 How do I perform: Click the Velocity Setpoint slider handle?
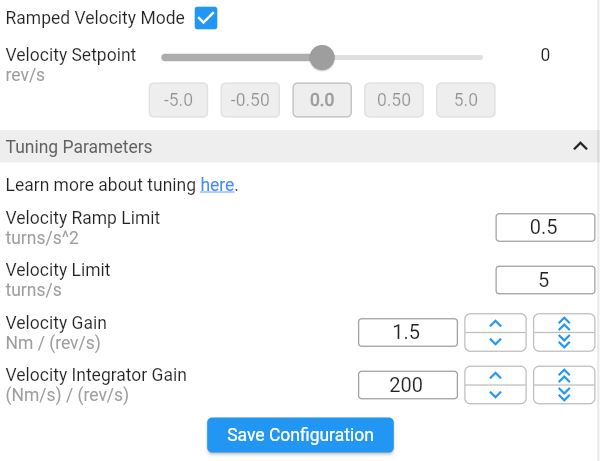pos(322,57)
